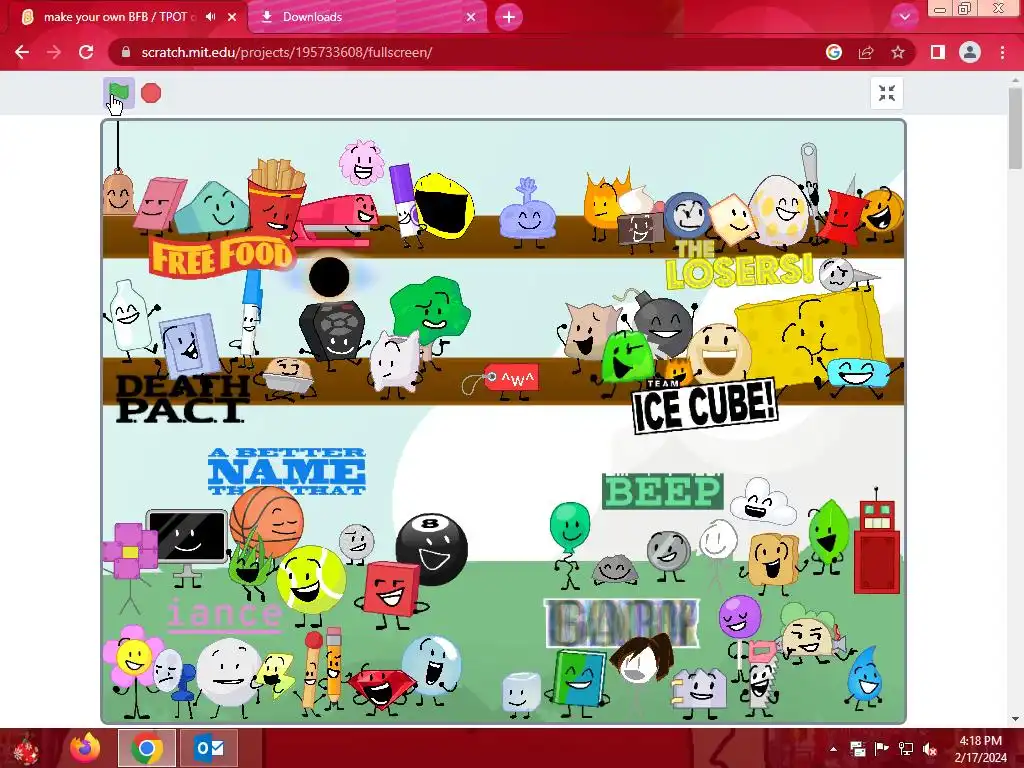Open the Google icon in the address bar

pyautogui.click(x=833, y=52)
